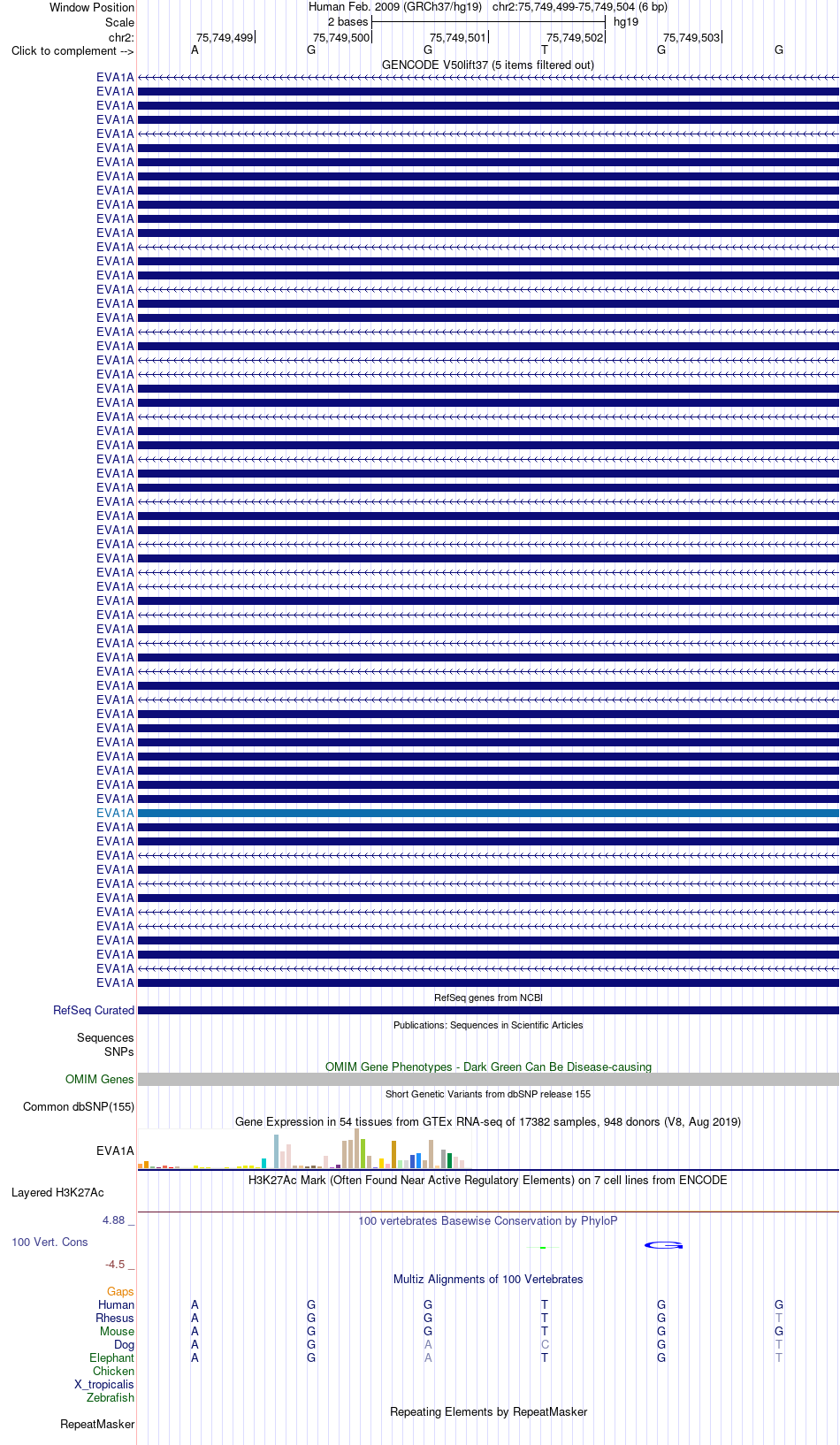Click the 'Window Position' label

tap(92, 7)
